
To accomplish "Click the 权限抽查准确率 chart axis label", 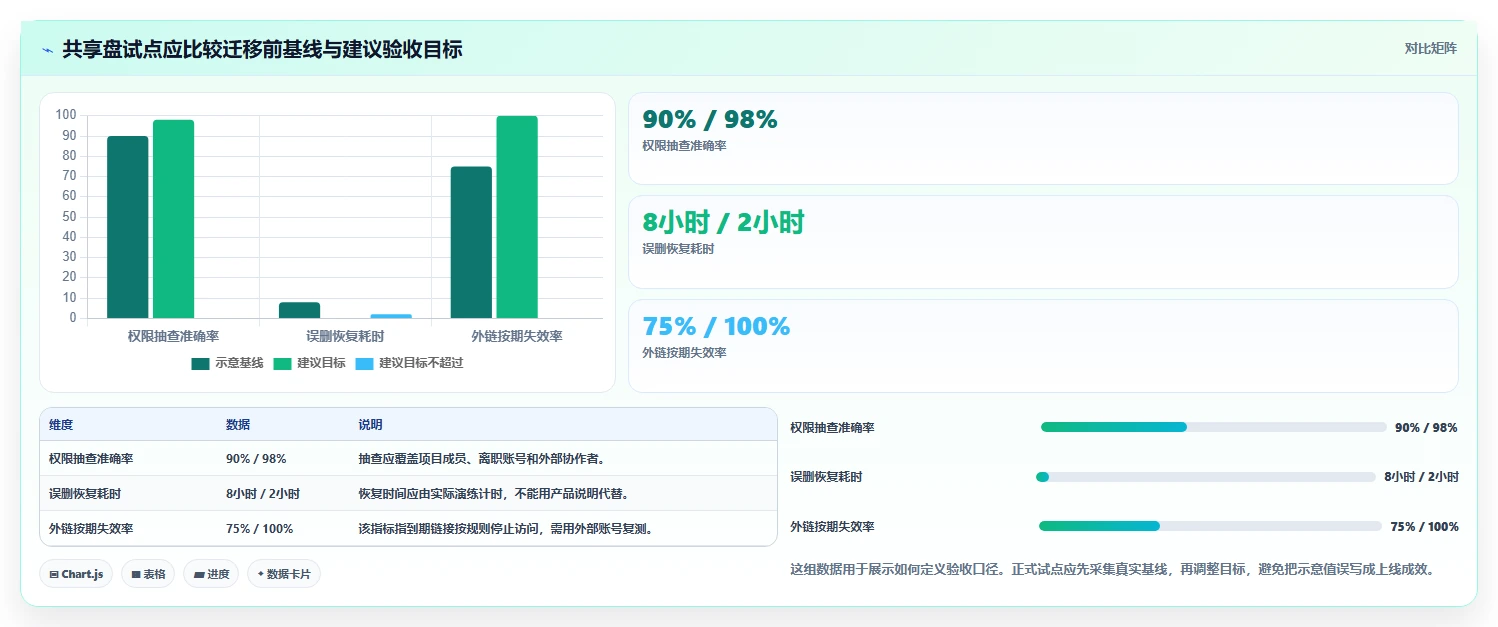I will (174, 336).
